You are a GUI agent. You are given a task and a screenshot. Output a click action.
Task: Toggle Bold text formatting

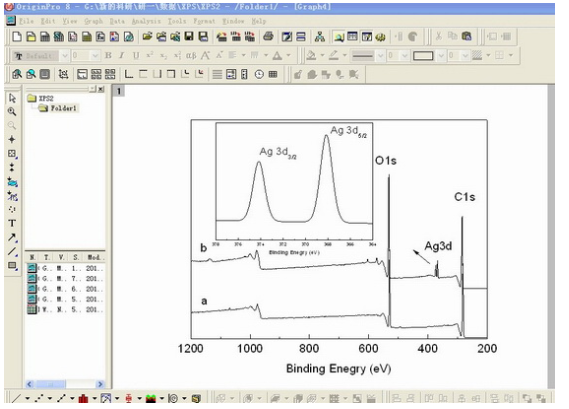(x=108, y=56)
